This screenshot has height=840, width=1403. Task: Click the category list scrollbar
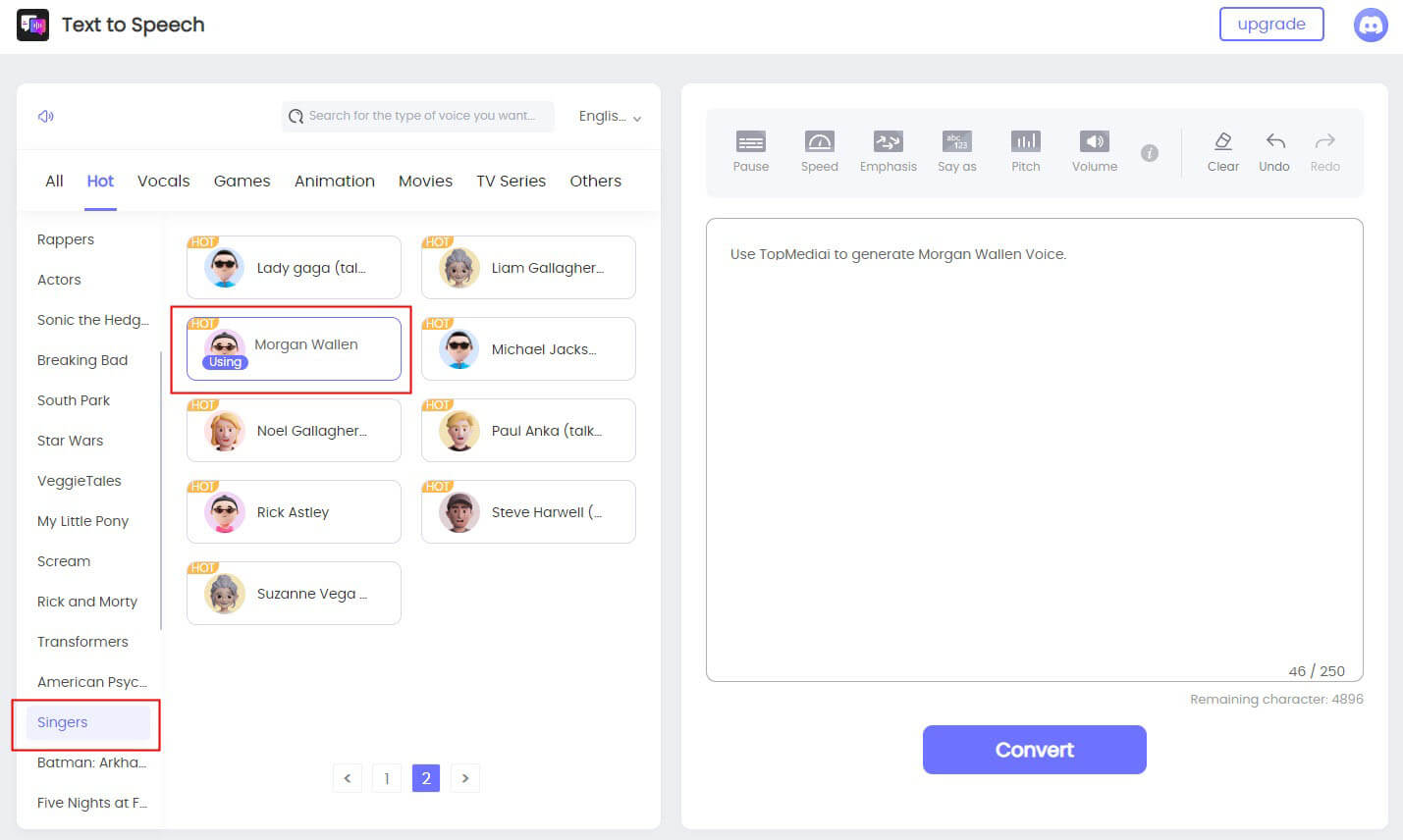point(160,491)
